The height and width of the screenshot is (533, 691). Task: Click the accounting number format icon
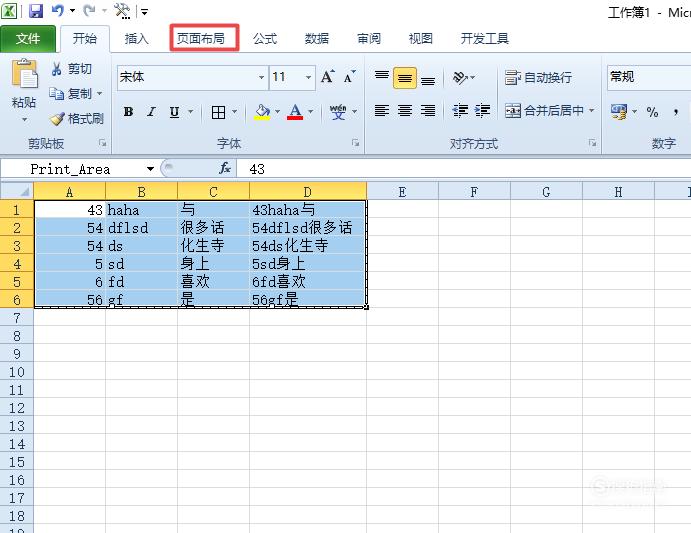click(619, 111)
